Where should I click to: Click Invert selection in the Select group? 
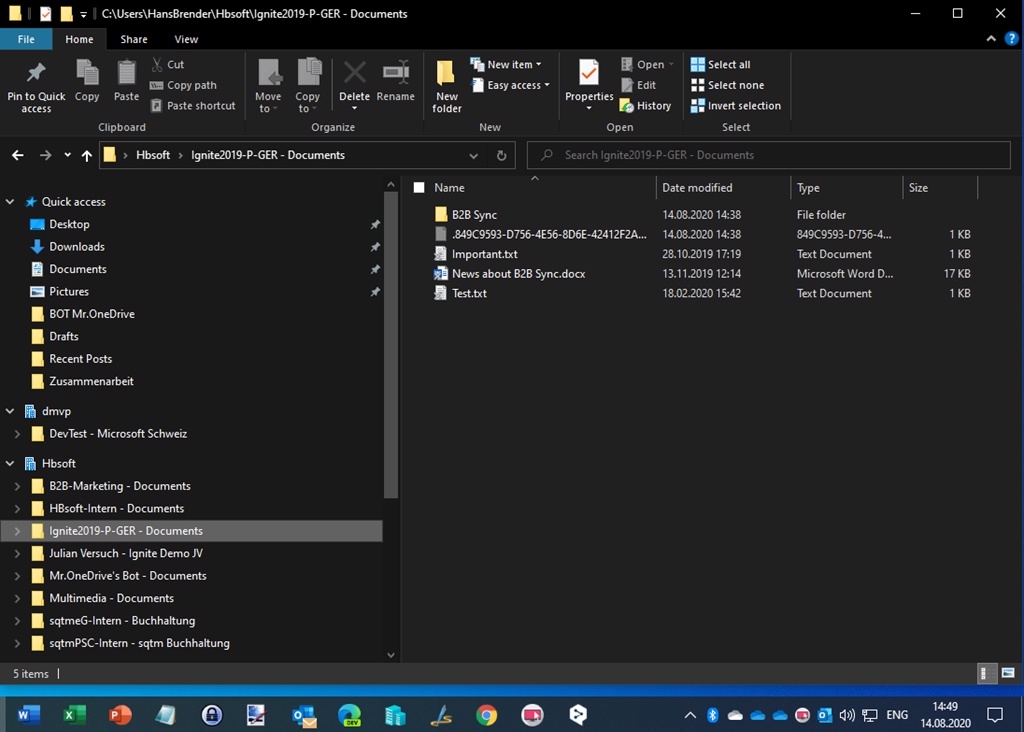point(736,106)
